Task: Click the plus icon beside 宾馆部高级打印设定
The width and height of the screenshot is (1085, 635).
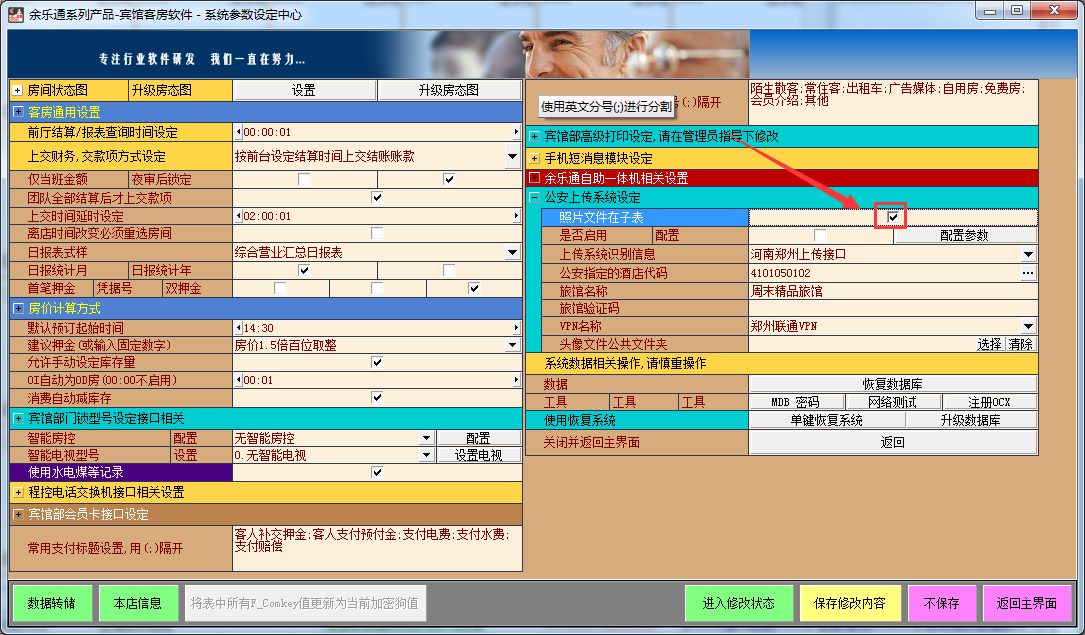Action: point(534,136)
